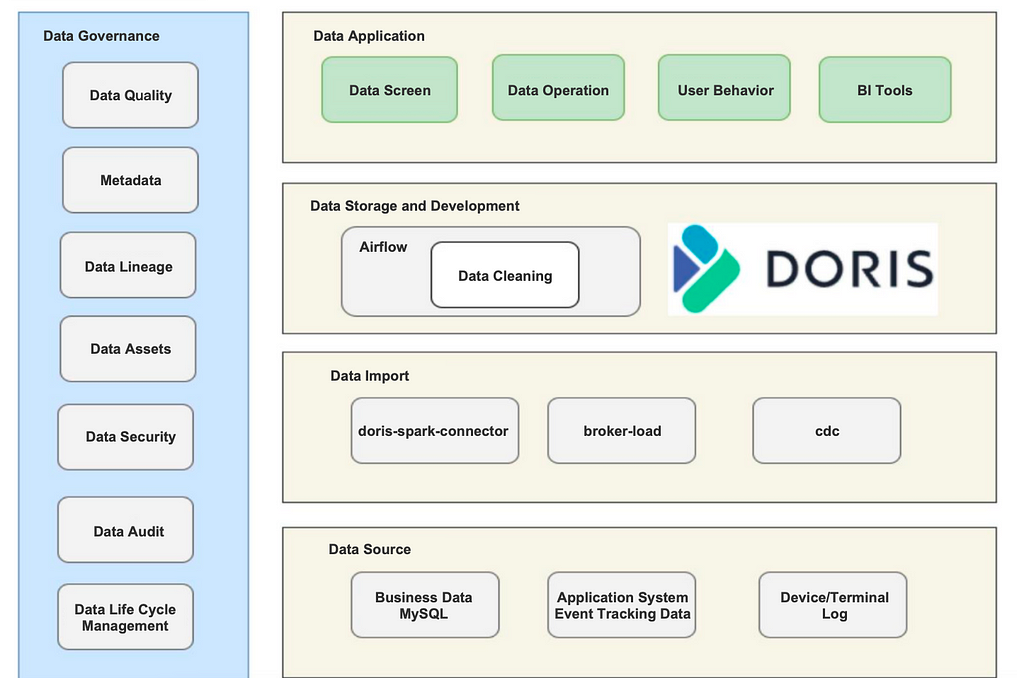Select the Data Quality box
The image size is (1017, 678).
tap(130, 95)
